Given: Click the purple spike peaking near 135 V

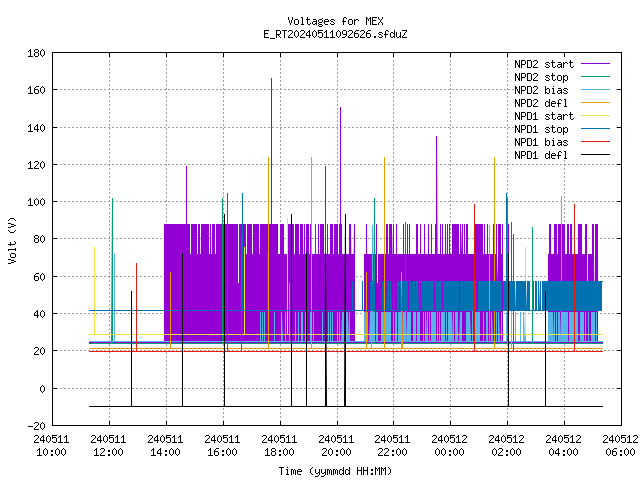Looking at the screenshot, I should pyautogui.click(x=436, y=180).
